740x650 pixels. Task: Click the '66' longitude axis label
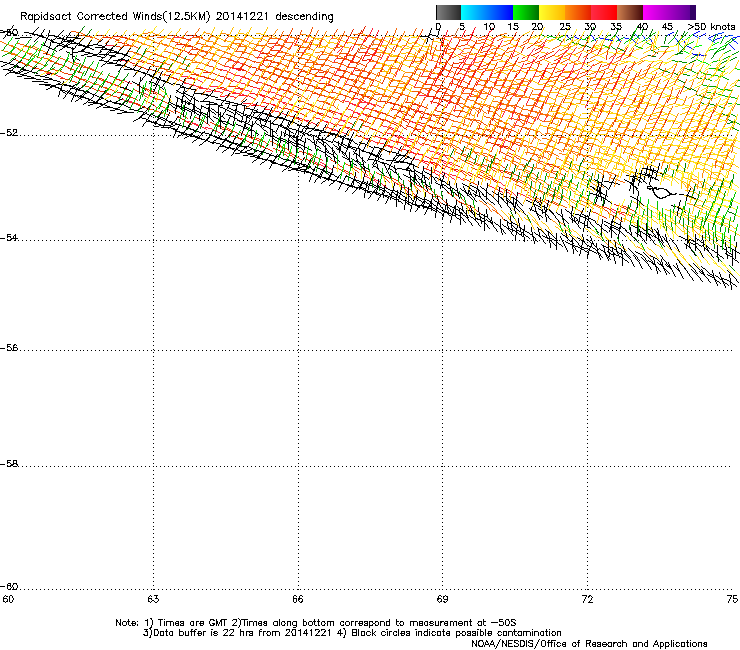point(298,599)
